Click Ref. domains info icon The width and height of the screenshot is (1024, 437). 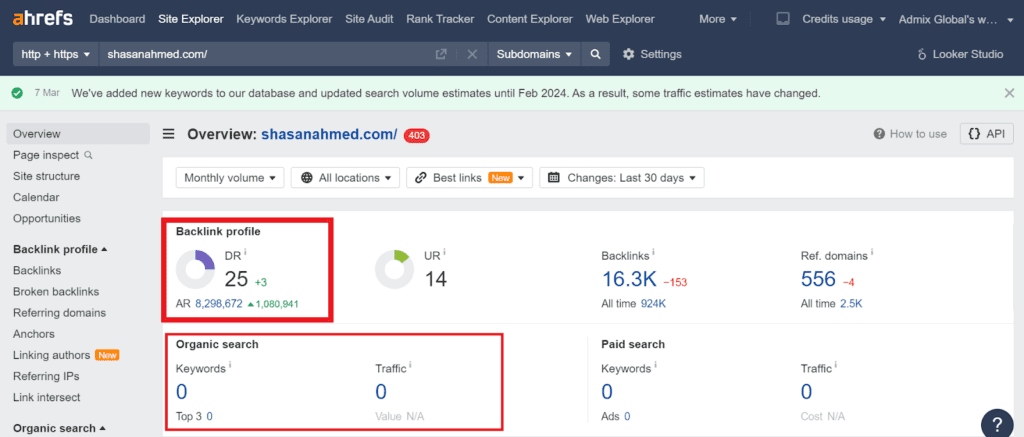coord(872,252)
